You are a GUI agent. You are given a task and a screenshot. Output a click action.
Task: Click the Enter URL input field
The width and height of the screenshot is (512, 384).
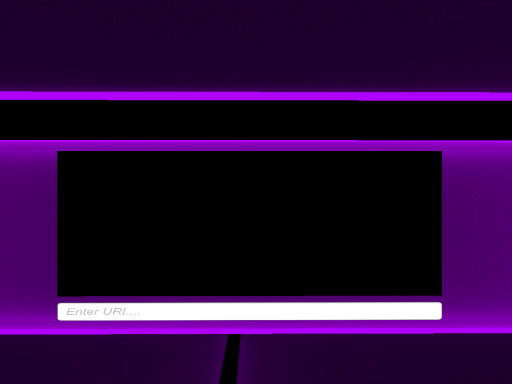(x=250, y=311)
